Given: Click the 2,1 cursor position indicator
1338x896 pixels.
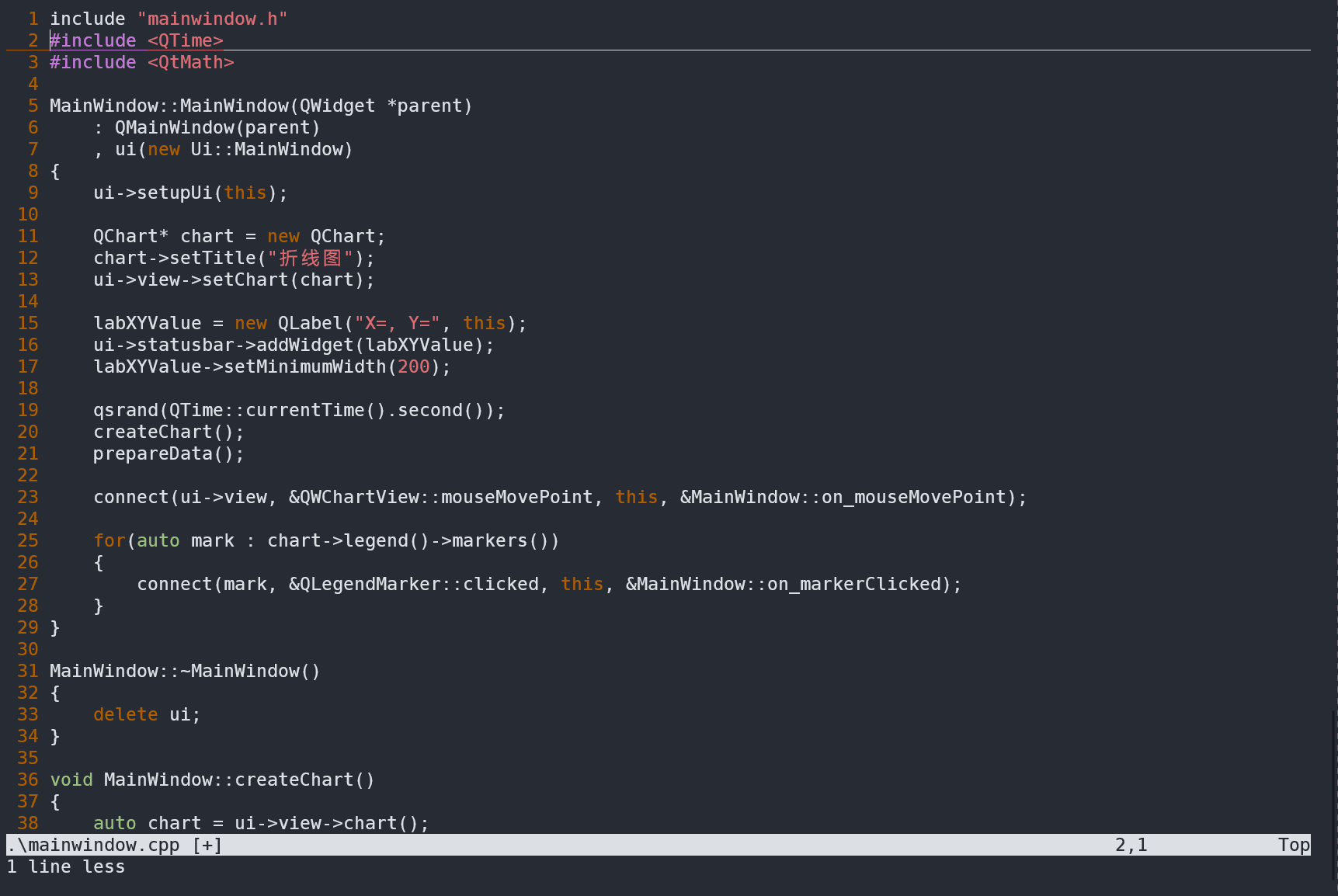Looking at the screenshot, I should coord(1131,845).
